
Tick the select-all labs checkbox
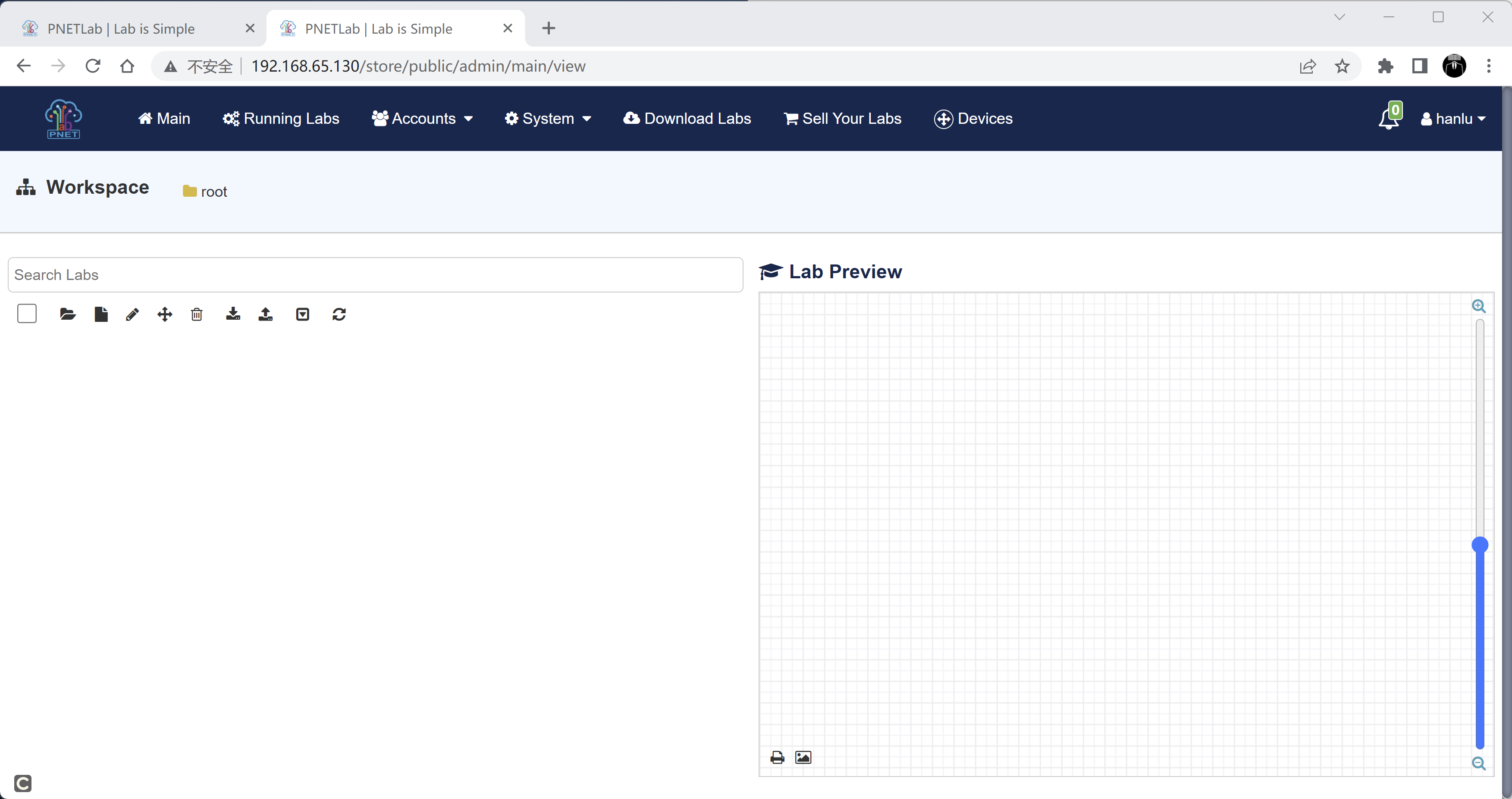[27, 314]
